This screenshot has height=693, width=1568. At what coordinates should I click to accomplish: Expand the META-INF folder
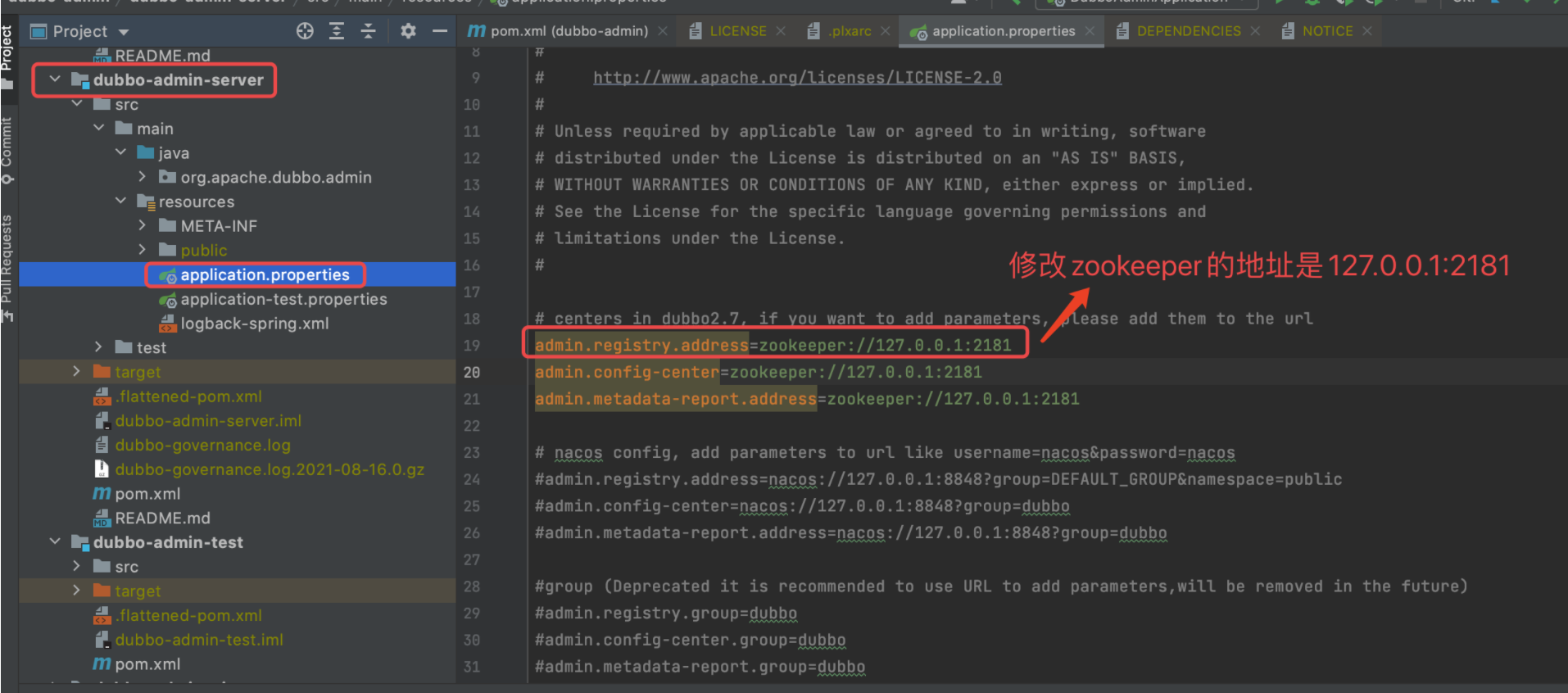click(x=143, y=225)
